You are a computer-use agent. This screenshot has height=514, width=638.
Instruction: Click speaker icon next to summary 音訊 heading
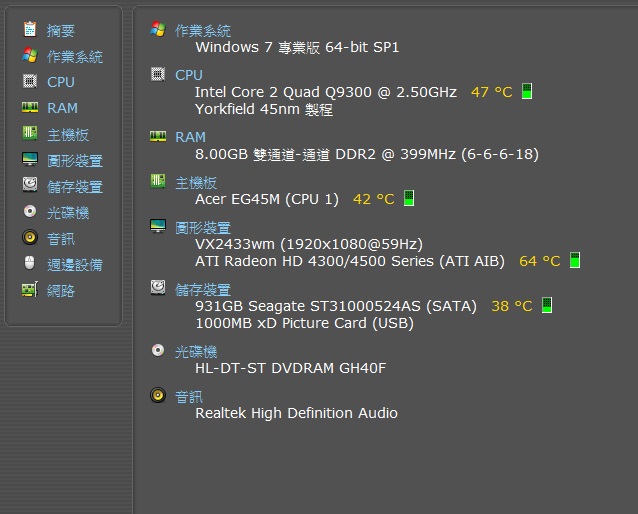158,395
